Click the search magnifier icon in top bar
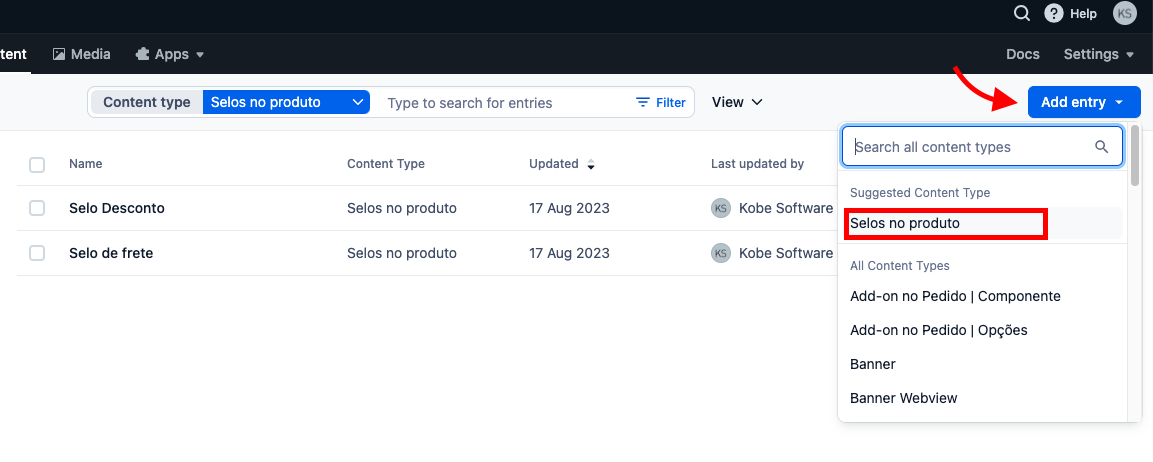Image resolution: width=1153 pixels, height=462 pixels. coord(1021,13)
